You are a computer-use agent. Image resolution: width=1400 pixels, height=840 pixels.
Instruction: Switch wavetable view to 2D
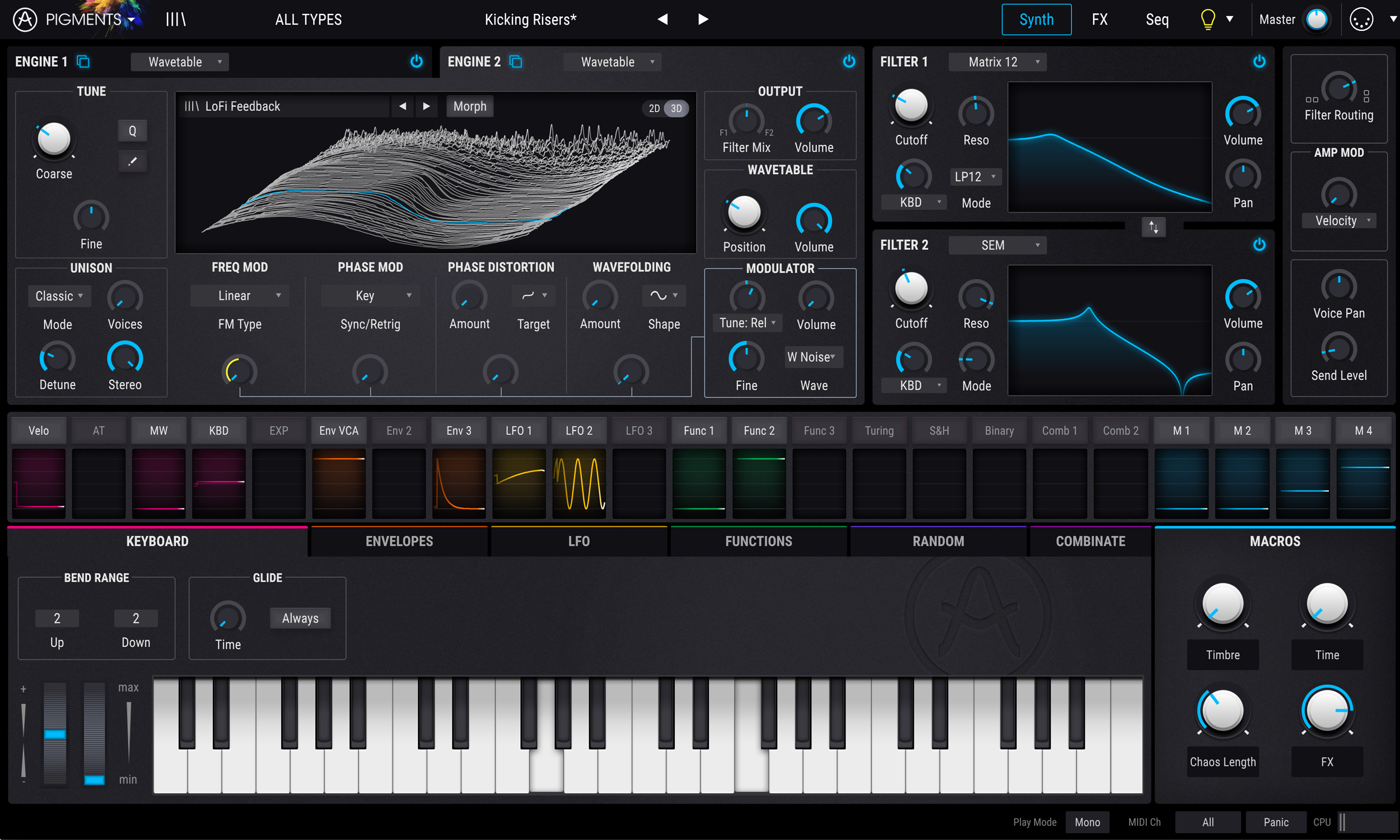pyautogui.click(x=654, y=109)
